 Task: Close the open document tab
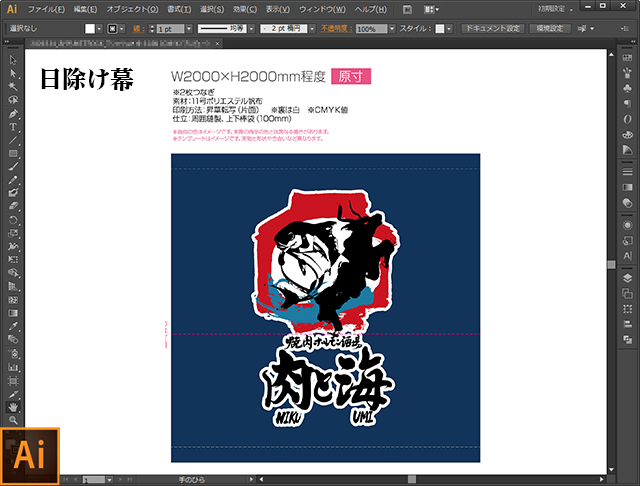click(218, 43)
